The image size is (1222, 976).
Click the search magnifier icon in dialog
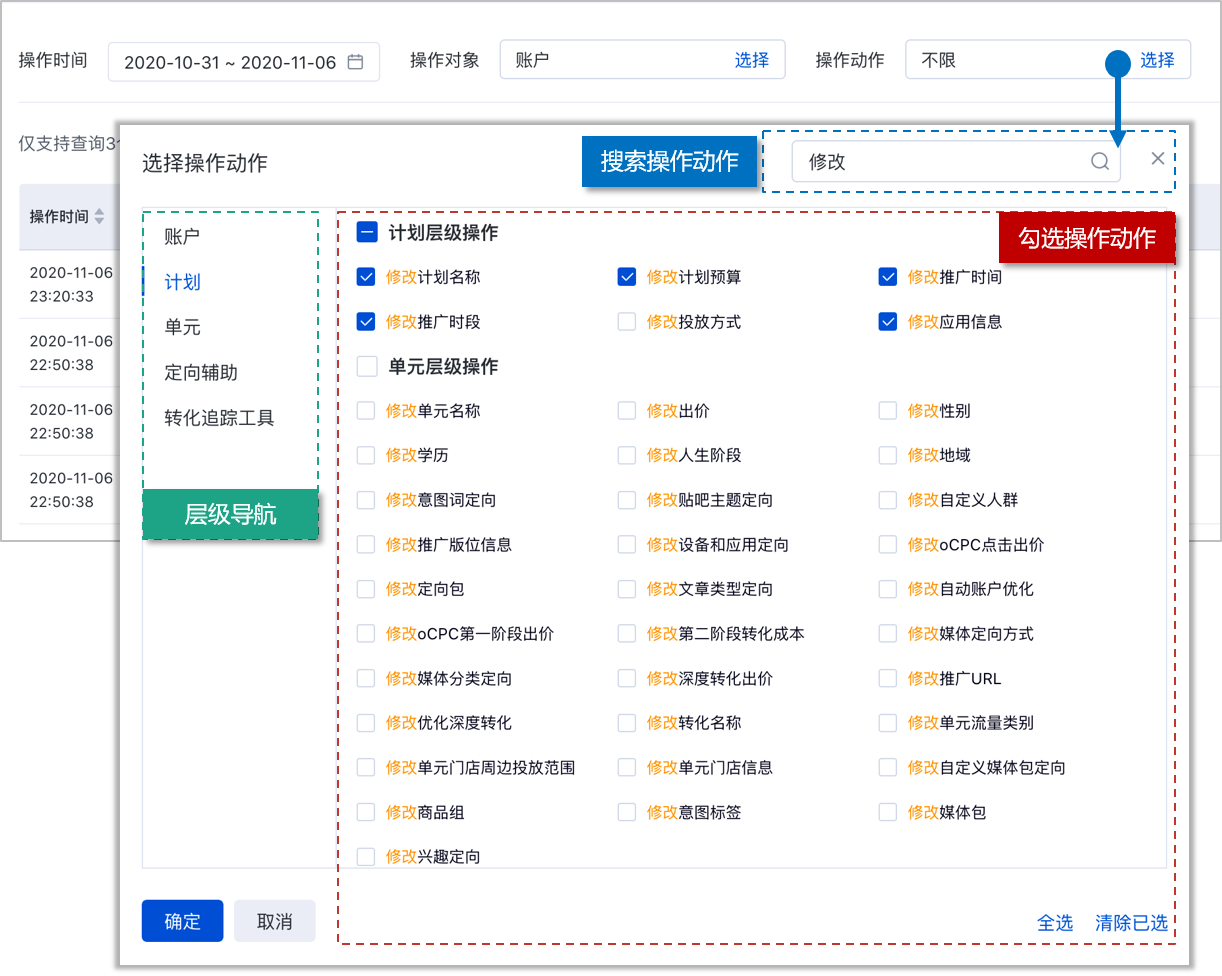pos(1099,162)
